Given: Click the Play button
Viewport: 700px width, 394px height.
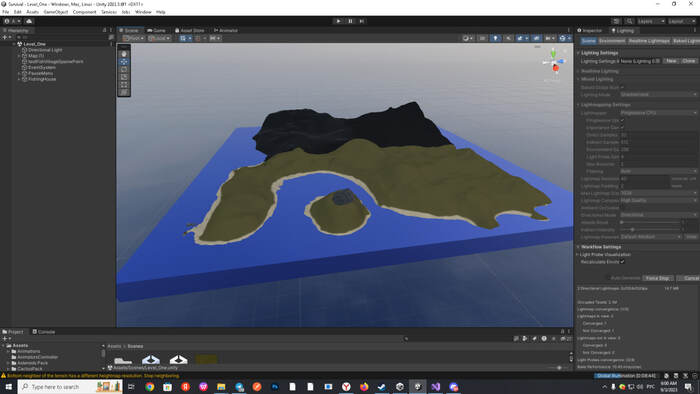Looking at the screenshot, I should click(338, 21).
